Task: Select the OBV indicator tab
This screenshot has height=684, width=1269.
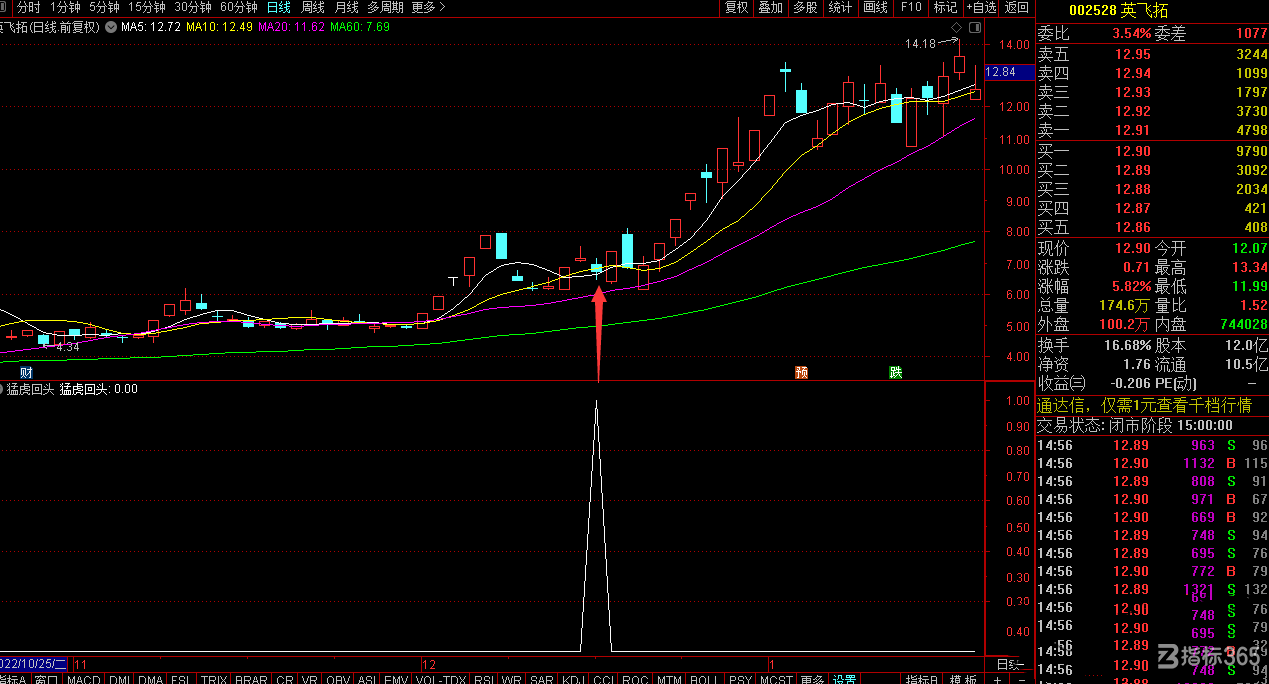Action: pyautogui.click(x=339, y=679)
